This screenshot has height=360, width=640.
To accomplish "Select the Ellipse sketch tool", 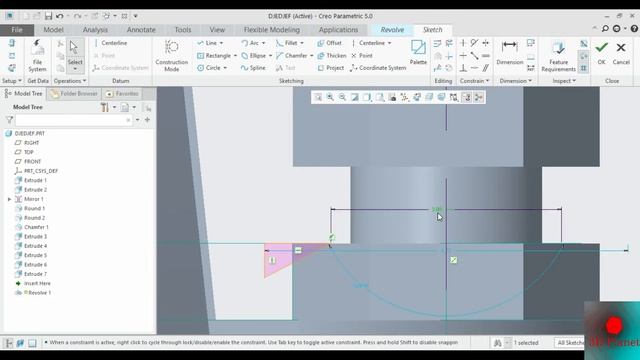I will [x=253, y=56].
